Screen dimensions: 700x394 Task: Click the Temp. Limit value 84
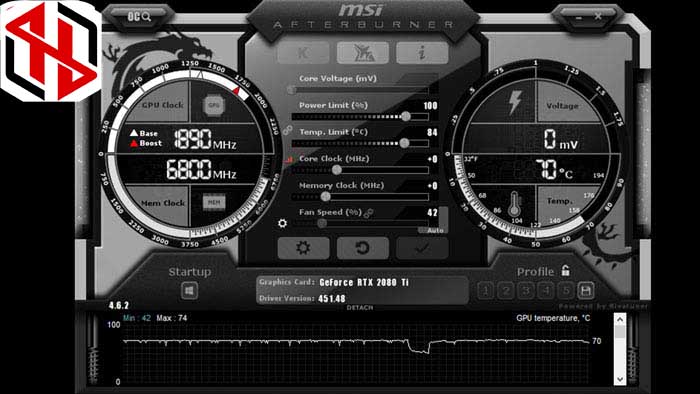click(432, 133)
